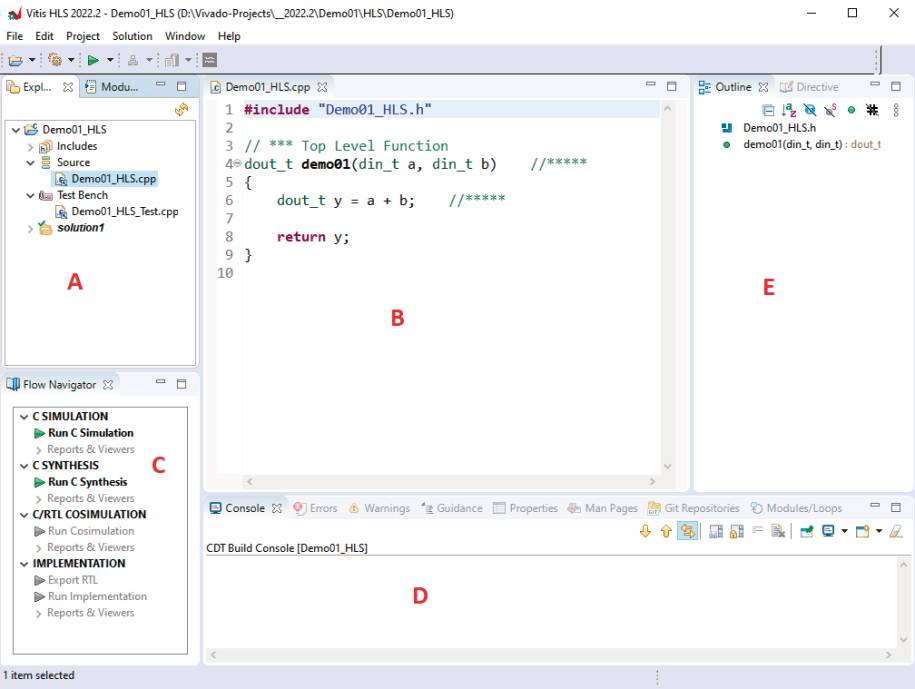Open Display Selected Console dropdown arrow

(844, 531)
